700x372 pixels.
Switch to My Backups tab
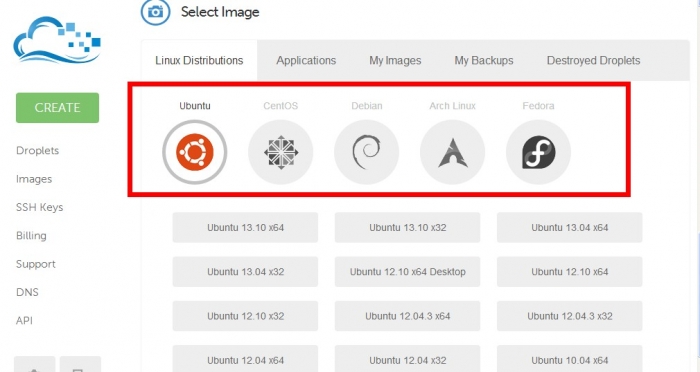click(484, 60)
